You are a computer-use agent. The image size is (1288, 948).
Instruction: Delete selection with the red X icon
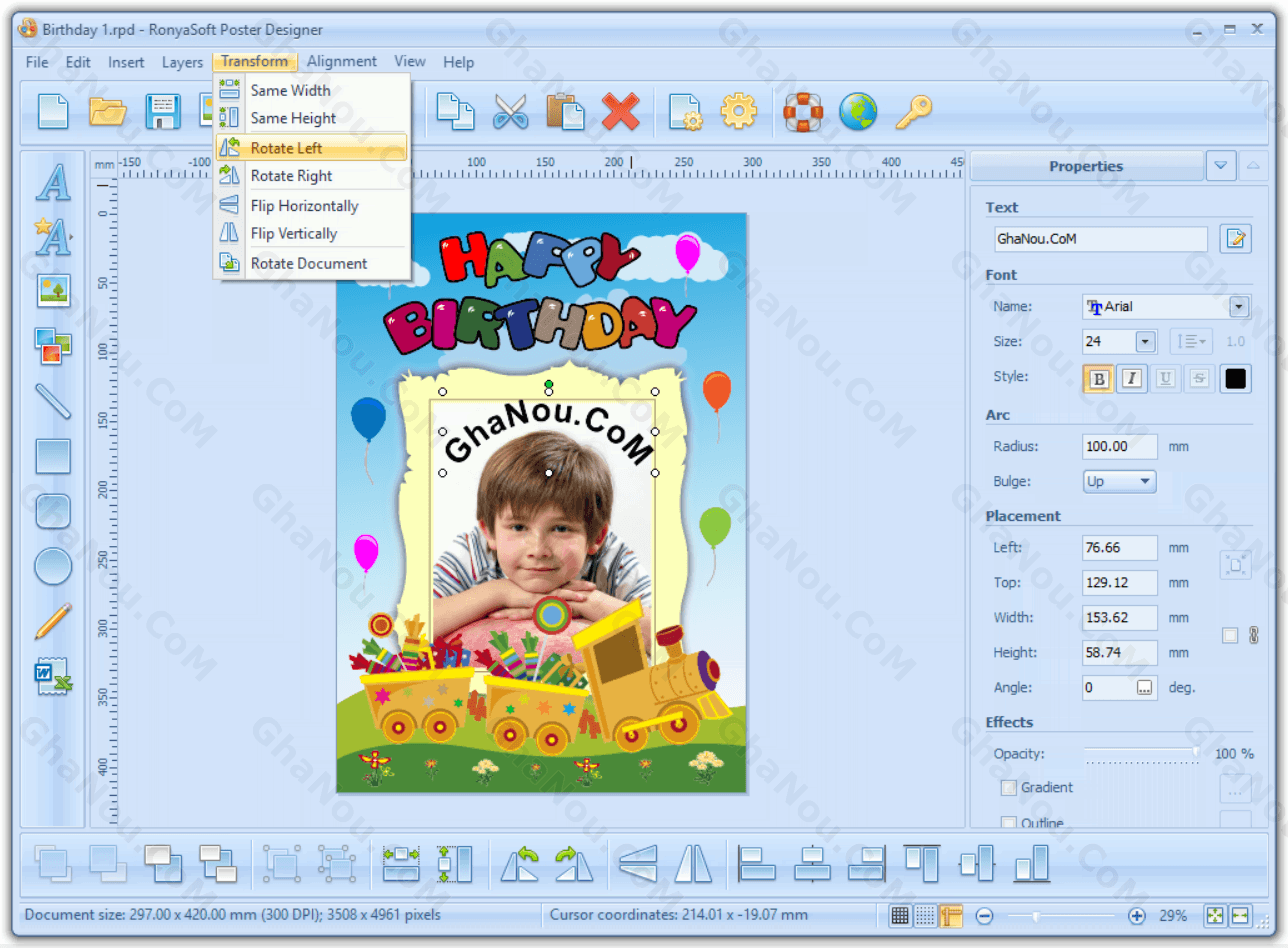620,110
